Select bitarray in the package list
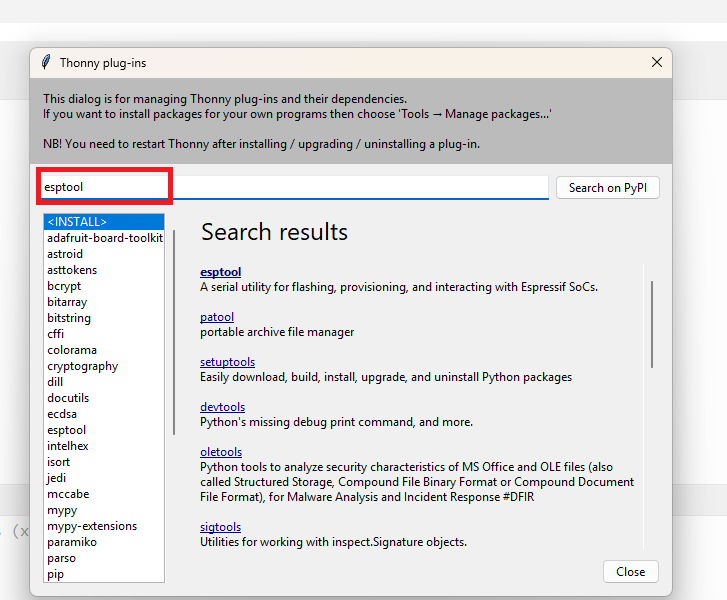The width and height of the screenshot is (727, 600). (104, 302)
